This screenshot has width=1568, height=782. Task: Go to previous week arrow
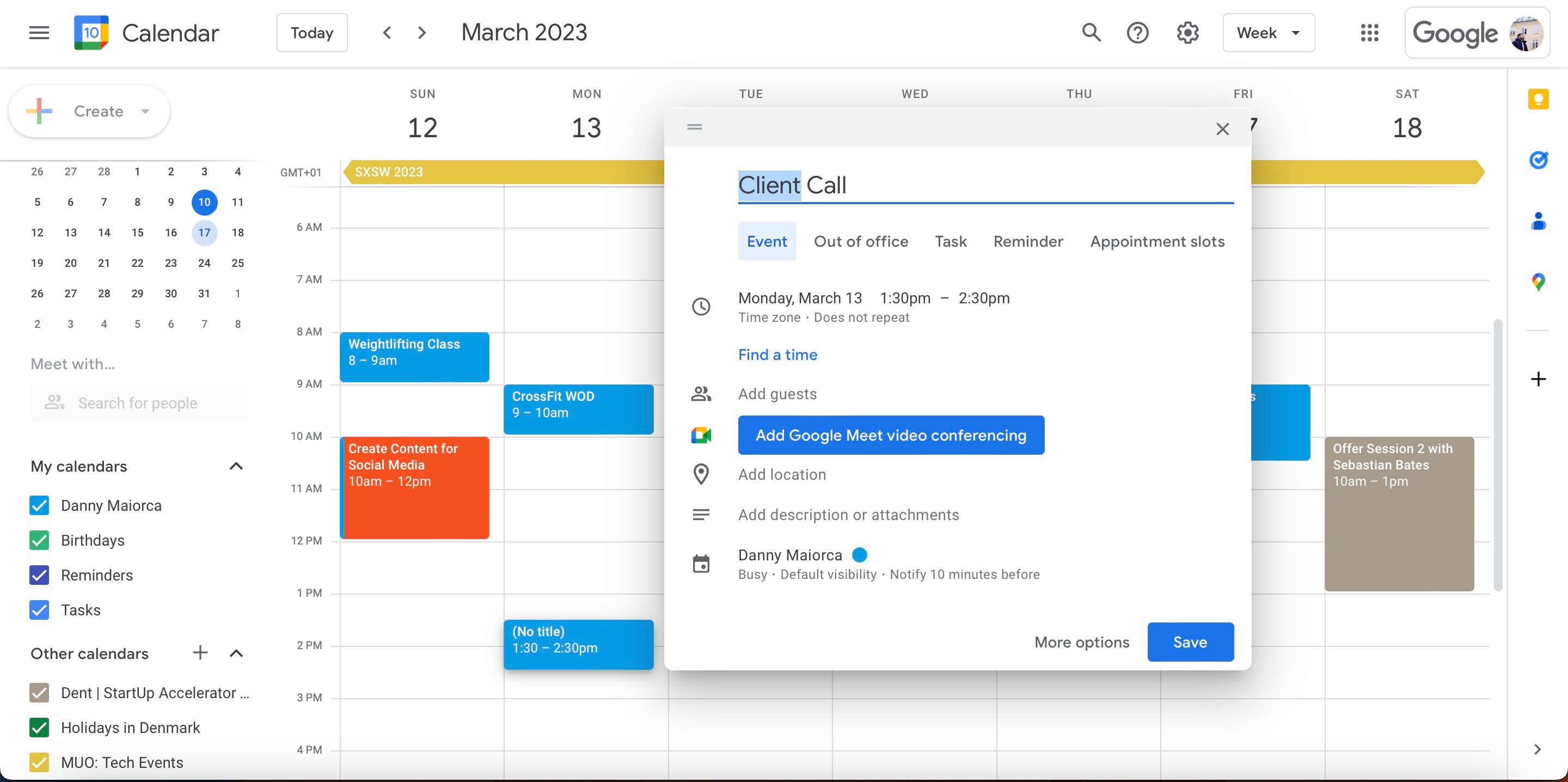point(387,33)
